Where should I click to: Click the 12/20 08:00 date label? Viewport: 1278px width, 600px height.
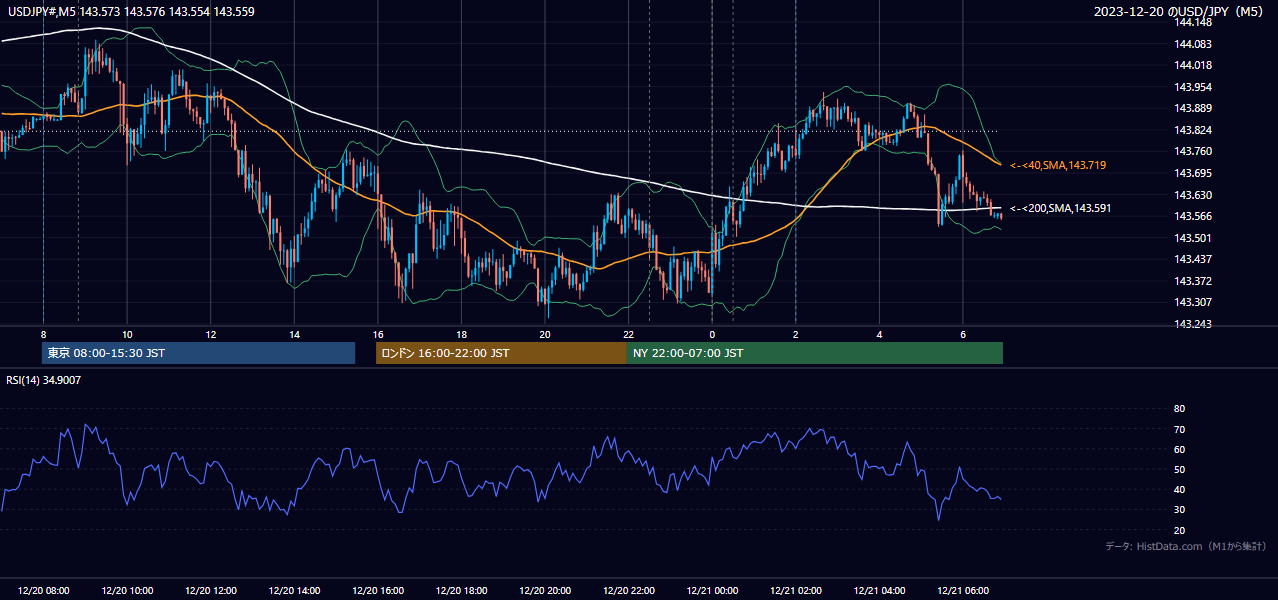tap(43, 591)
